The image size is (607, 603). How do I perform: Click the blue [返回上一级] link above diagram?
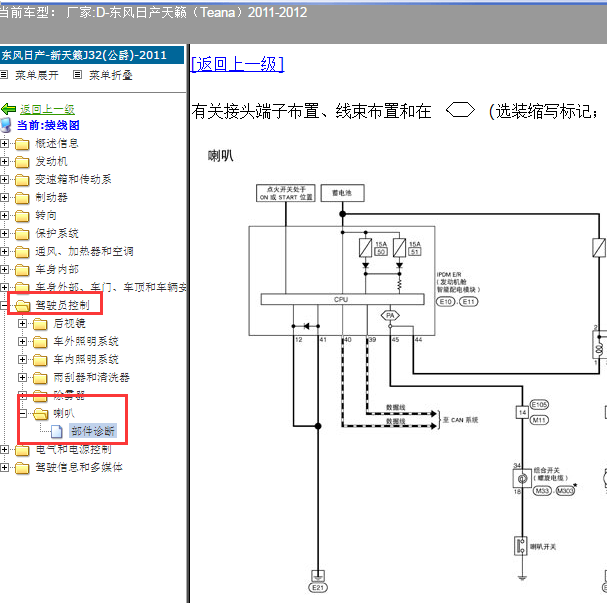click(x=237, y=64)
